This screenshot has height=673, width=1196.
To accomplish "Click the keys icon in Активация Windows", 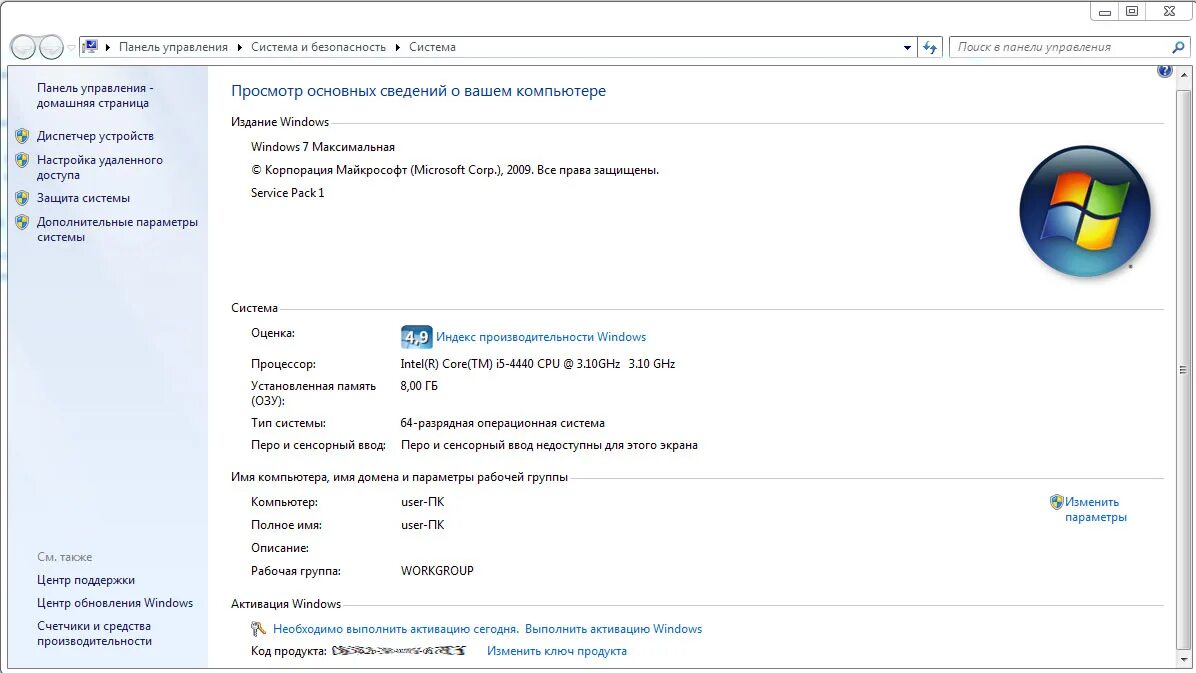I will 259,629.
